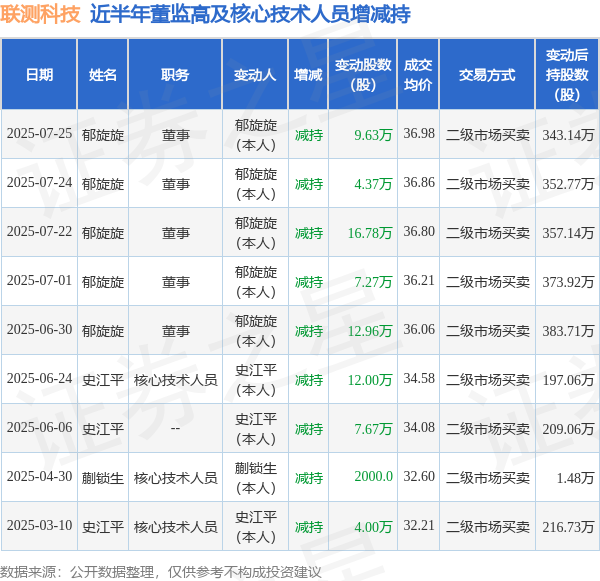Click the holdings value 1.48万
This screenshot has height=581, width=600.
(x=575, y=478)
